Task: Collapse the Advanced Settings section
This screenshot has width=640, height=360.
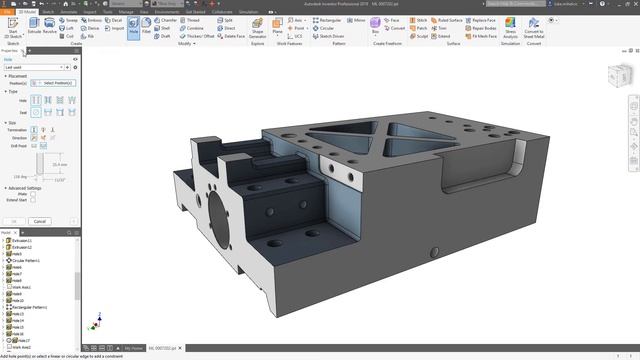Action: (6, 189)
